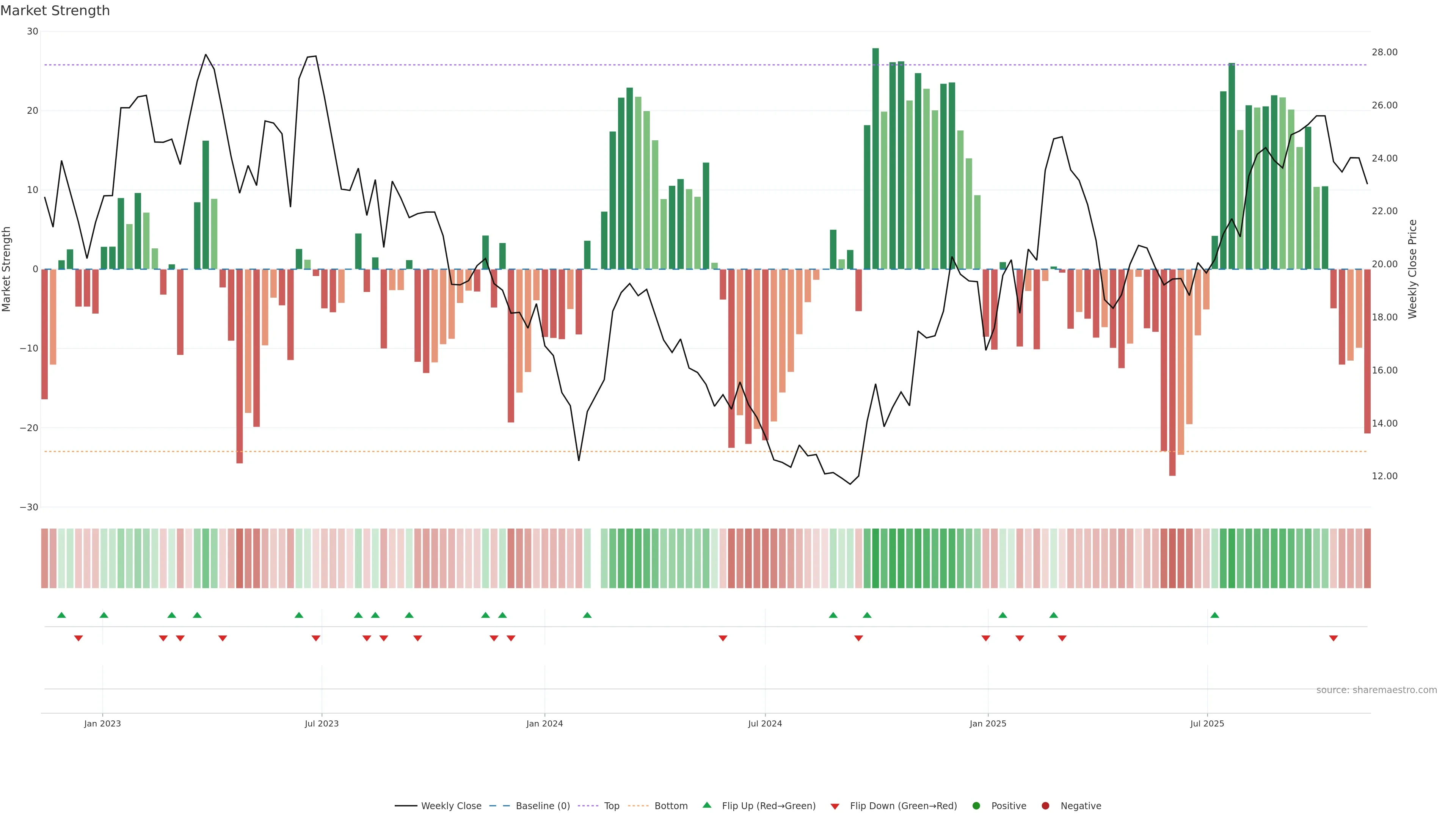The height and width of the screenshot is (819, 1456).
Task: Click dark red Negative legend circle icon
Action: [x=1045, y=806]
